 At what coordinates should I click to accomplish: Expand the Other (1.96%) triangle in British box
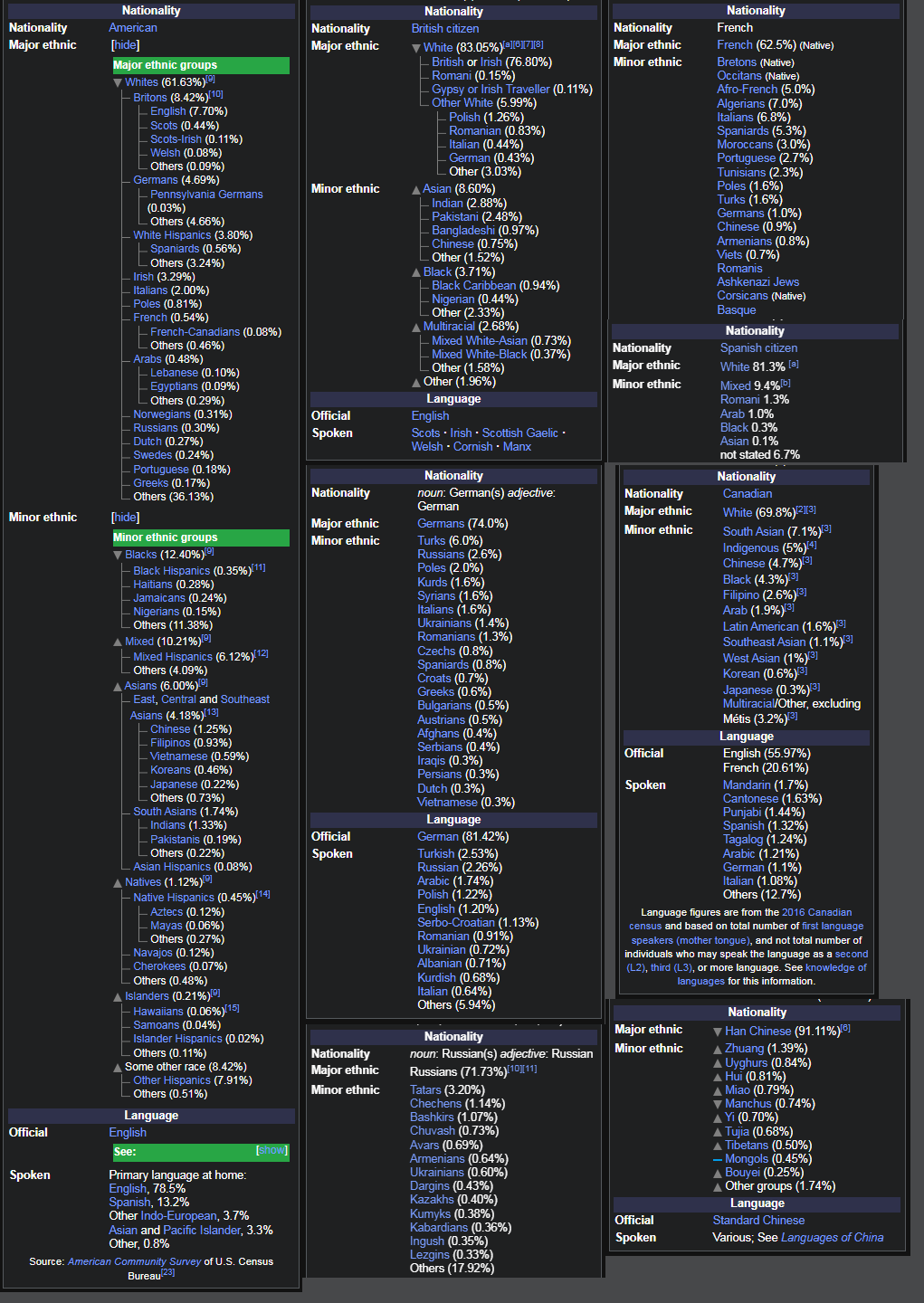tap(416, 382)
